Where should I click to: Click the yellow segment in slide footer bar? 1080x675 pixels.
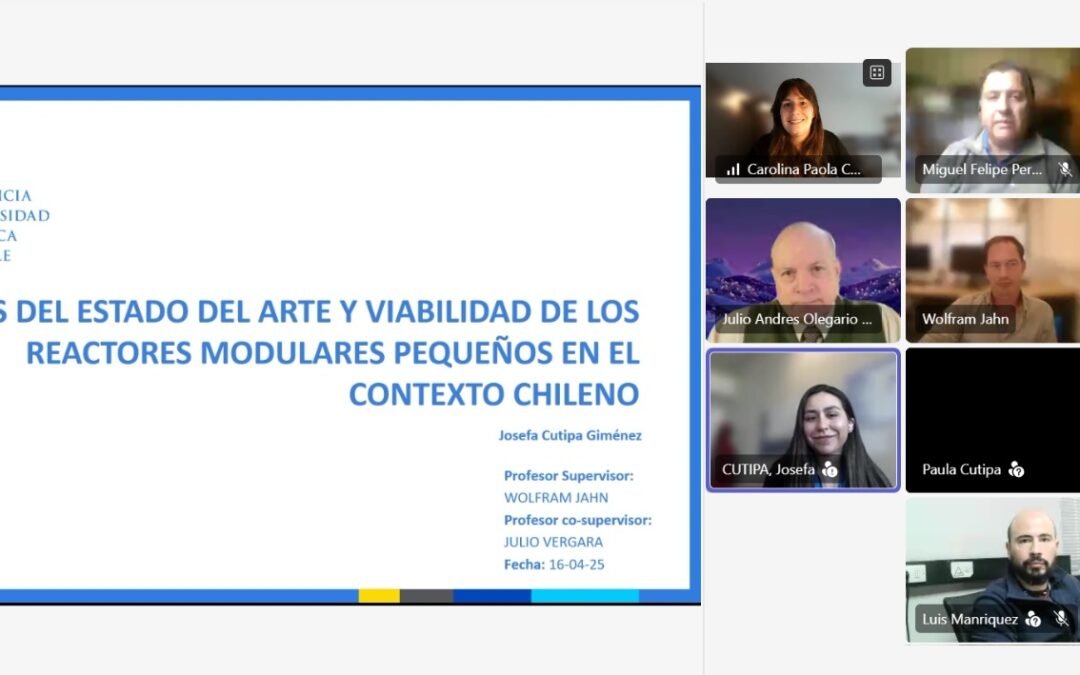[x=379, y=596]
